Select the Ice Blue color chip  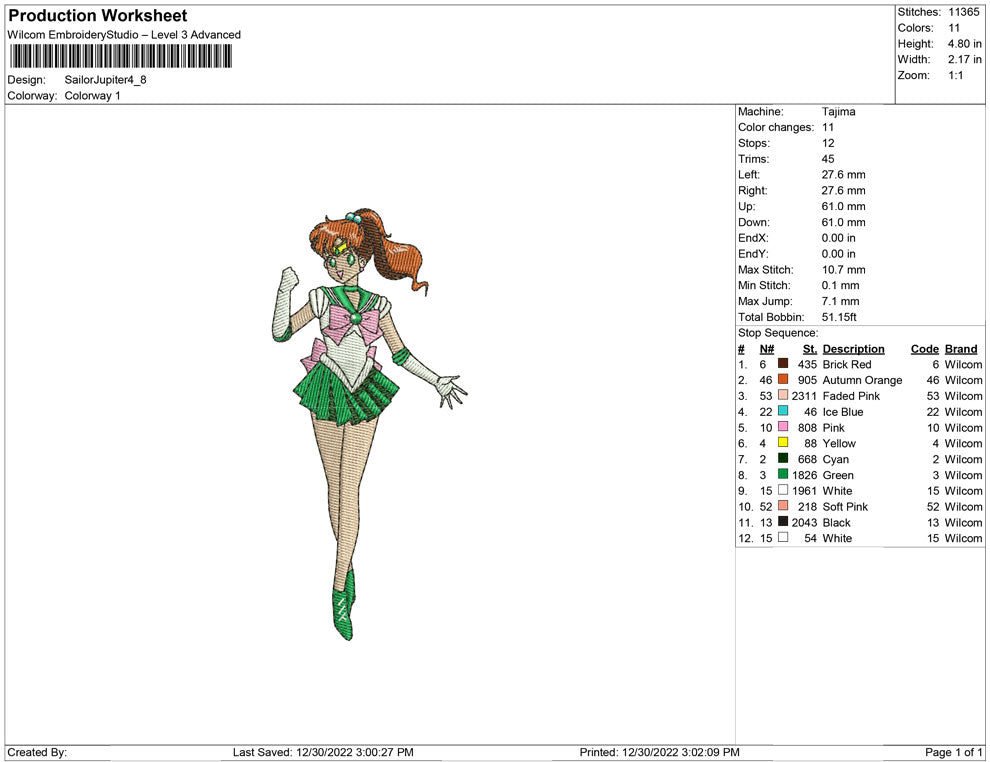coord(782,412)
